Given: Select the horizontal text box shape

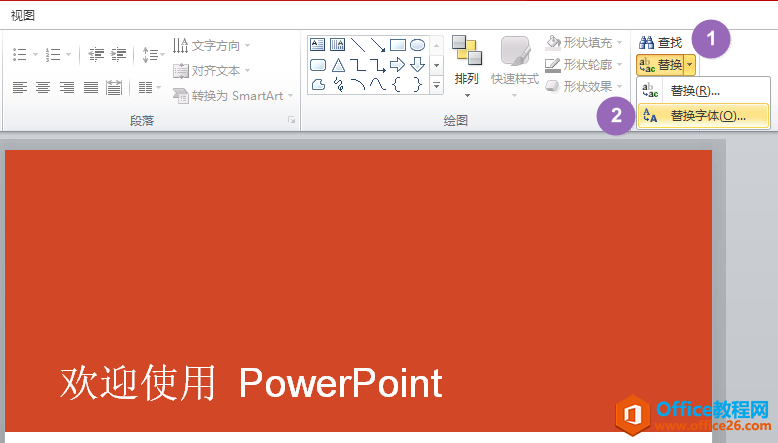Looking at the screenshot, I should pyautogui.click(x=318, y=45).
